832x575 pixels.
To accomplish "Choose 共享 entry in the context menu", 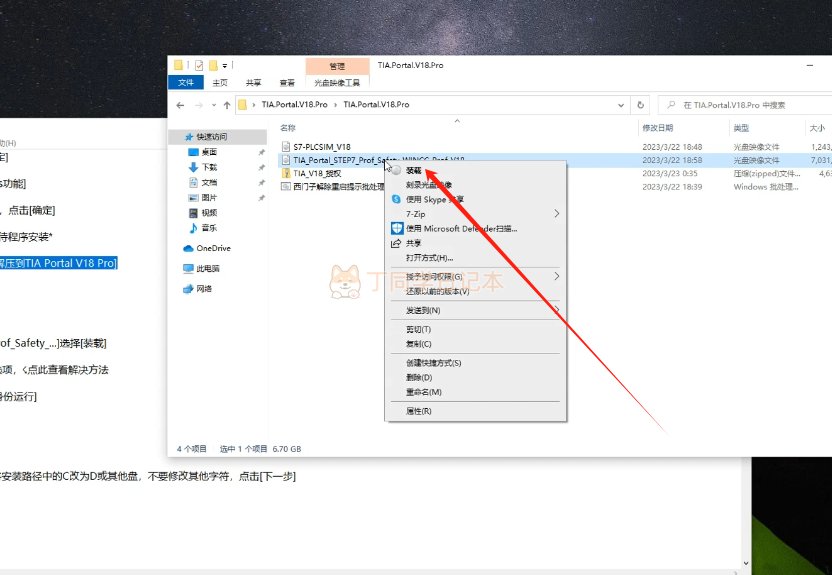I will pos(475,243).
